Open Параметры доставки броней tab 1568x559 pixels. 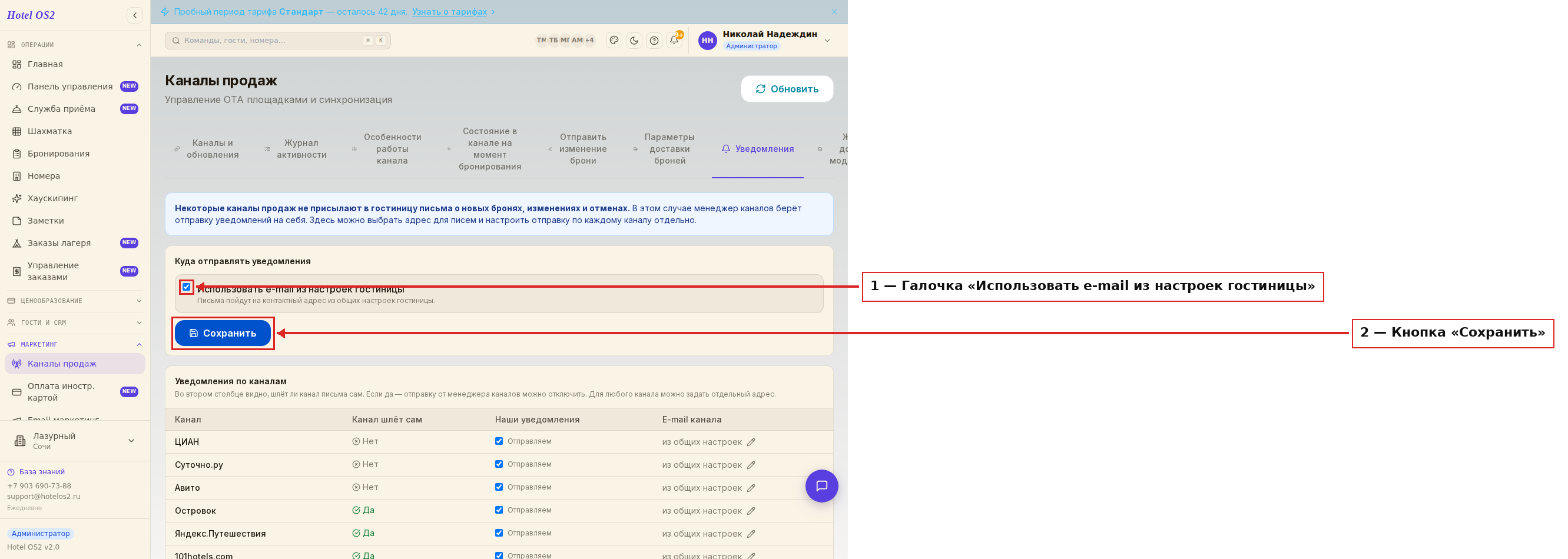click(x=665, y=149)
